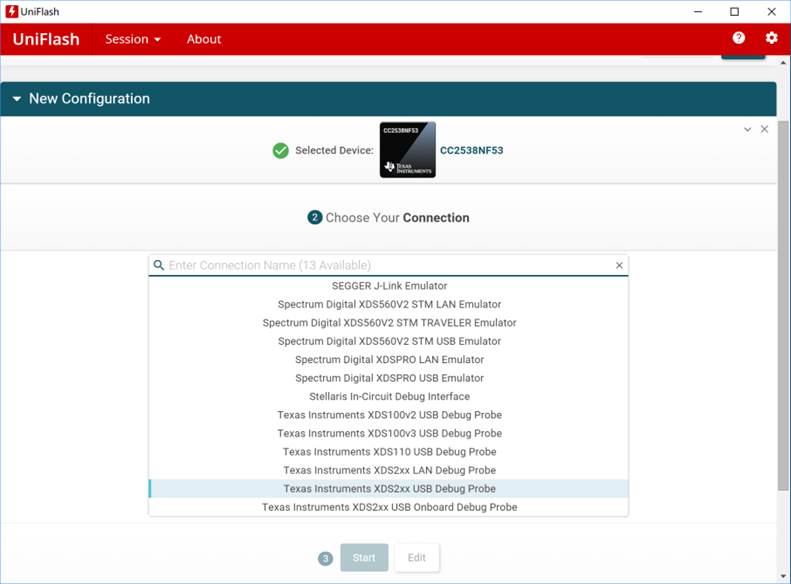Open the Session dropdown menu
The width and height of the screenshot is (791, 584).
[x=133, y=39]
